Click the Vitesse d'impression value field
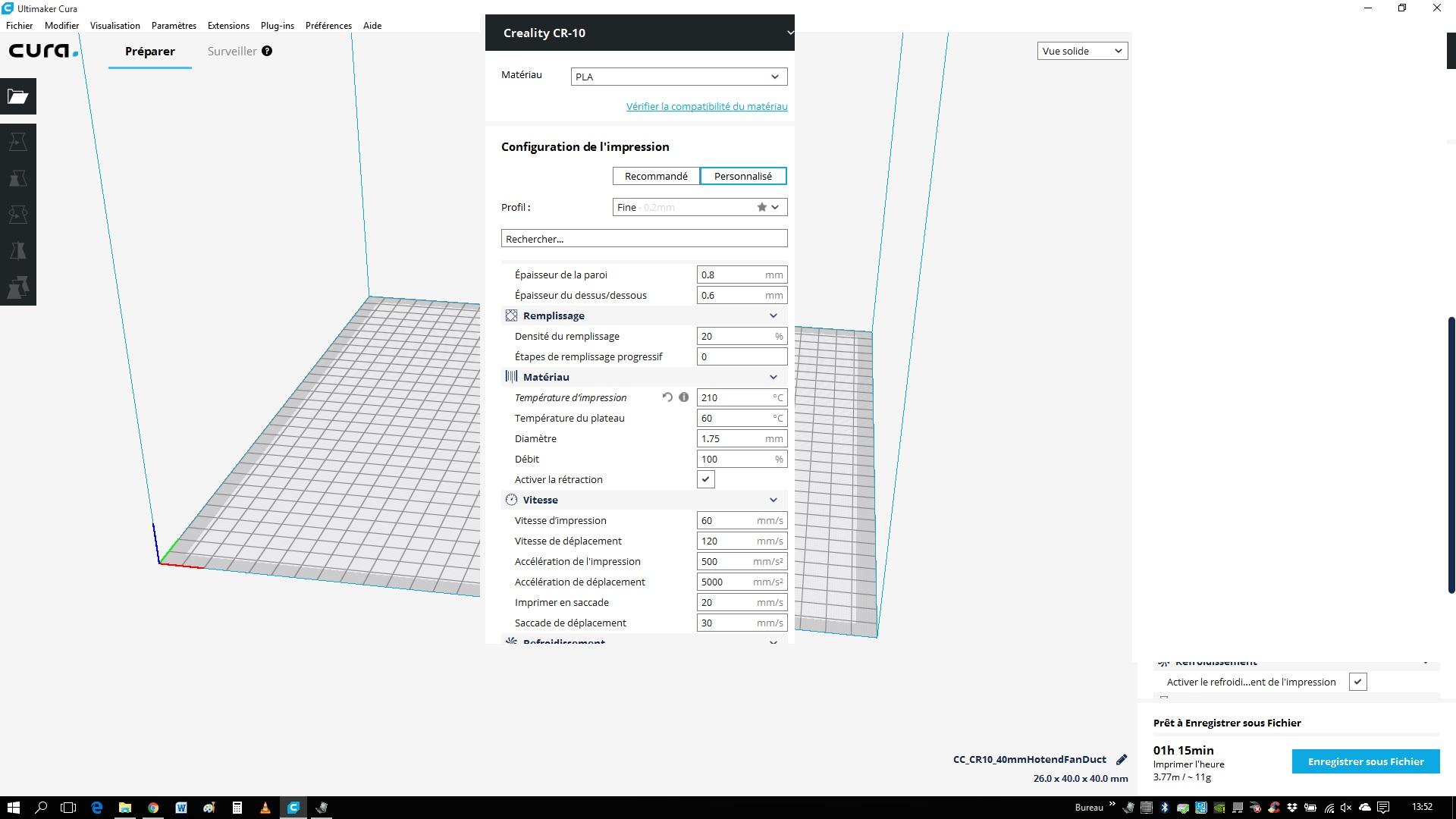The width and height of the screenshot is (1456, 819). (x=742, y=520)
